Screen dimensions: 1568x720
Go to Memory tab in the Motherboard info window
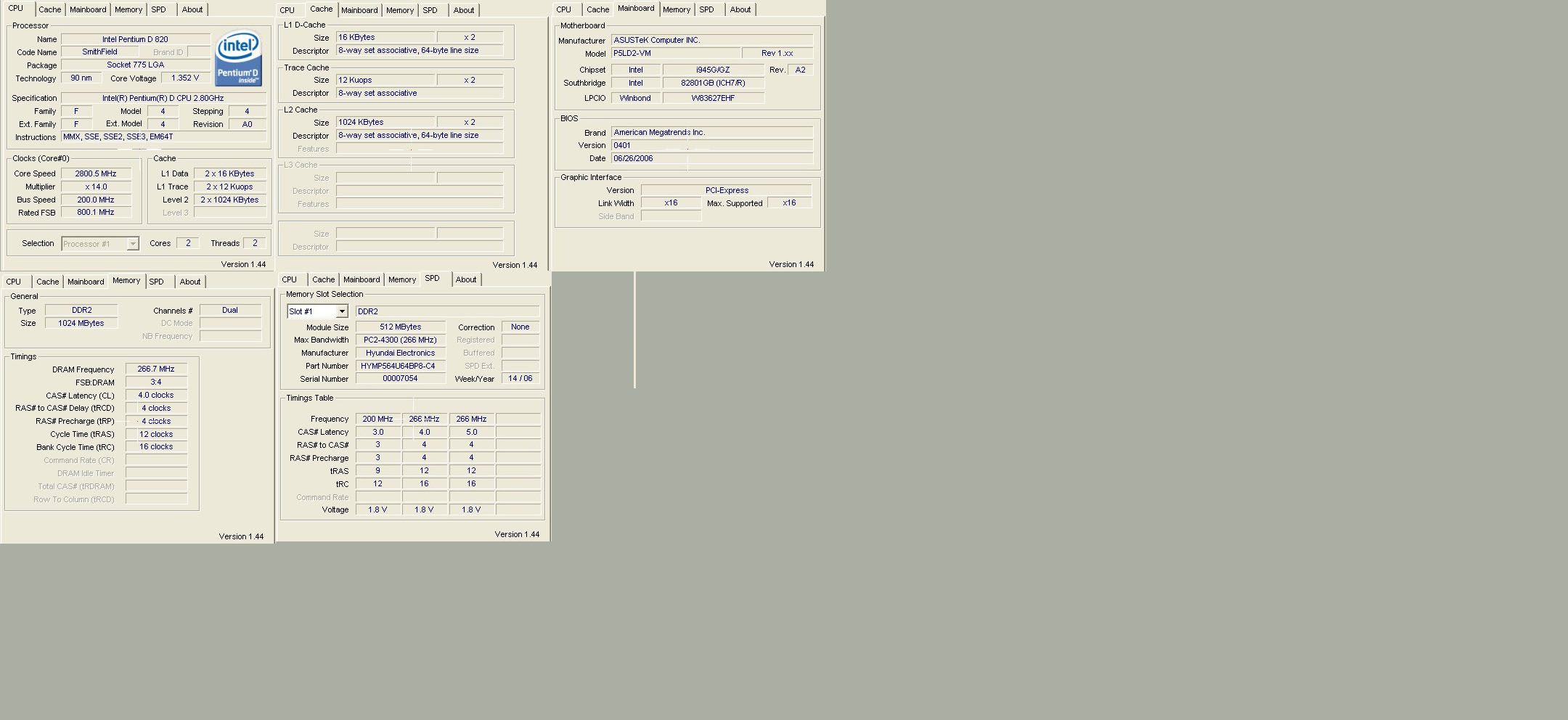point(677,9)
